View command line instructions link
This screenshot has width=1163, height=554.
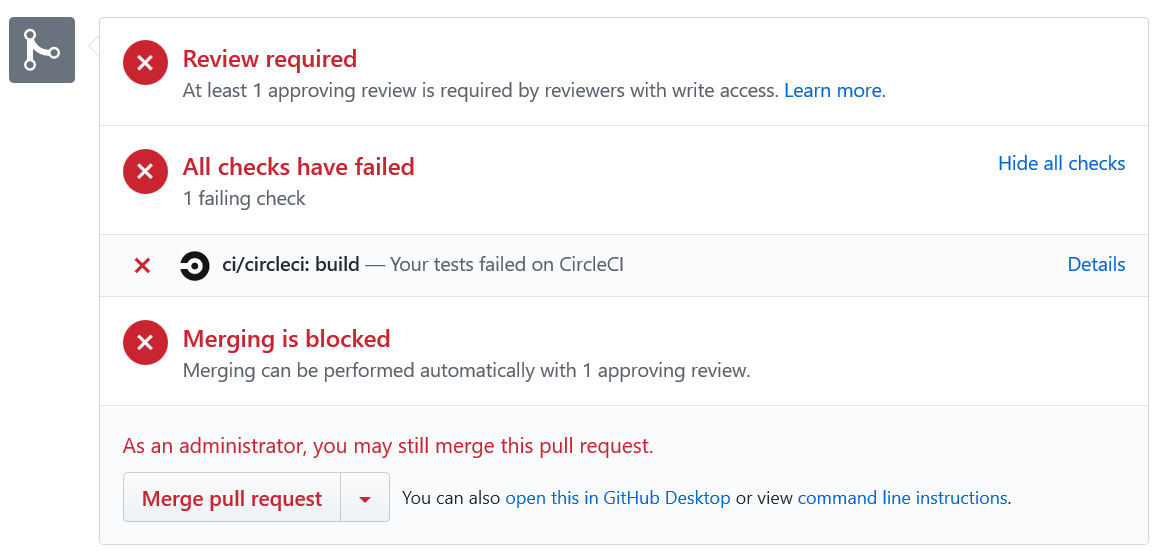click(902, 498)
